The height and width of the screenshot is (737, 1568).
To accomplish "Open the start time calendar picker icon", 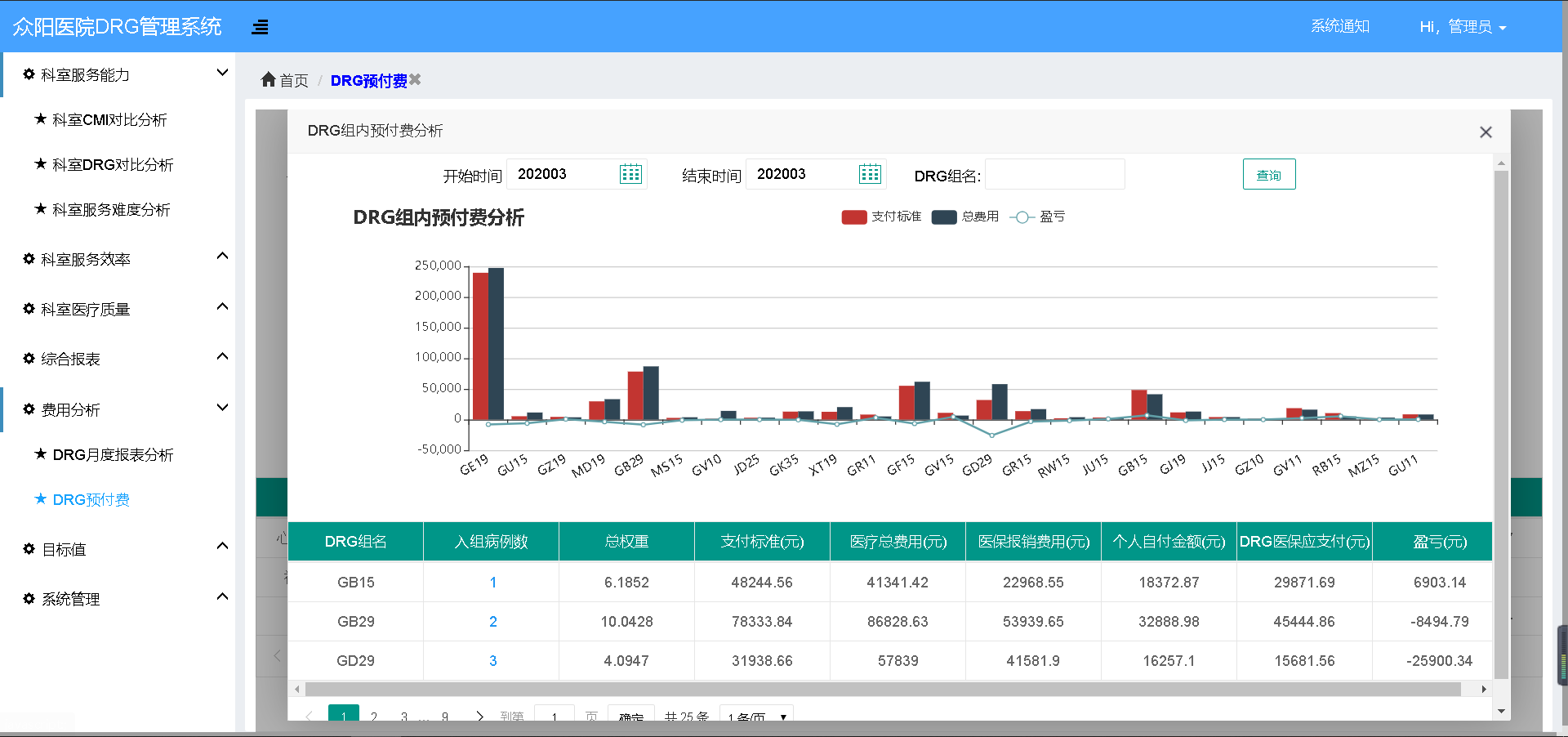I will click(630, 174).
